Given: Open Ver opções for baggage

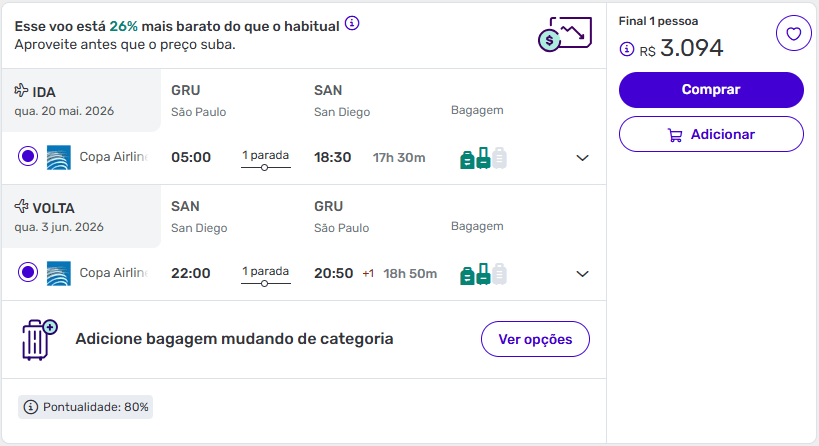Looking at the screenshot, I should tap(535, 339).
